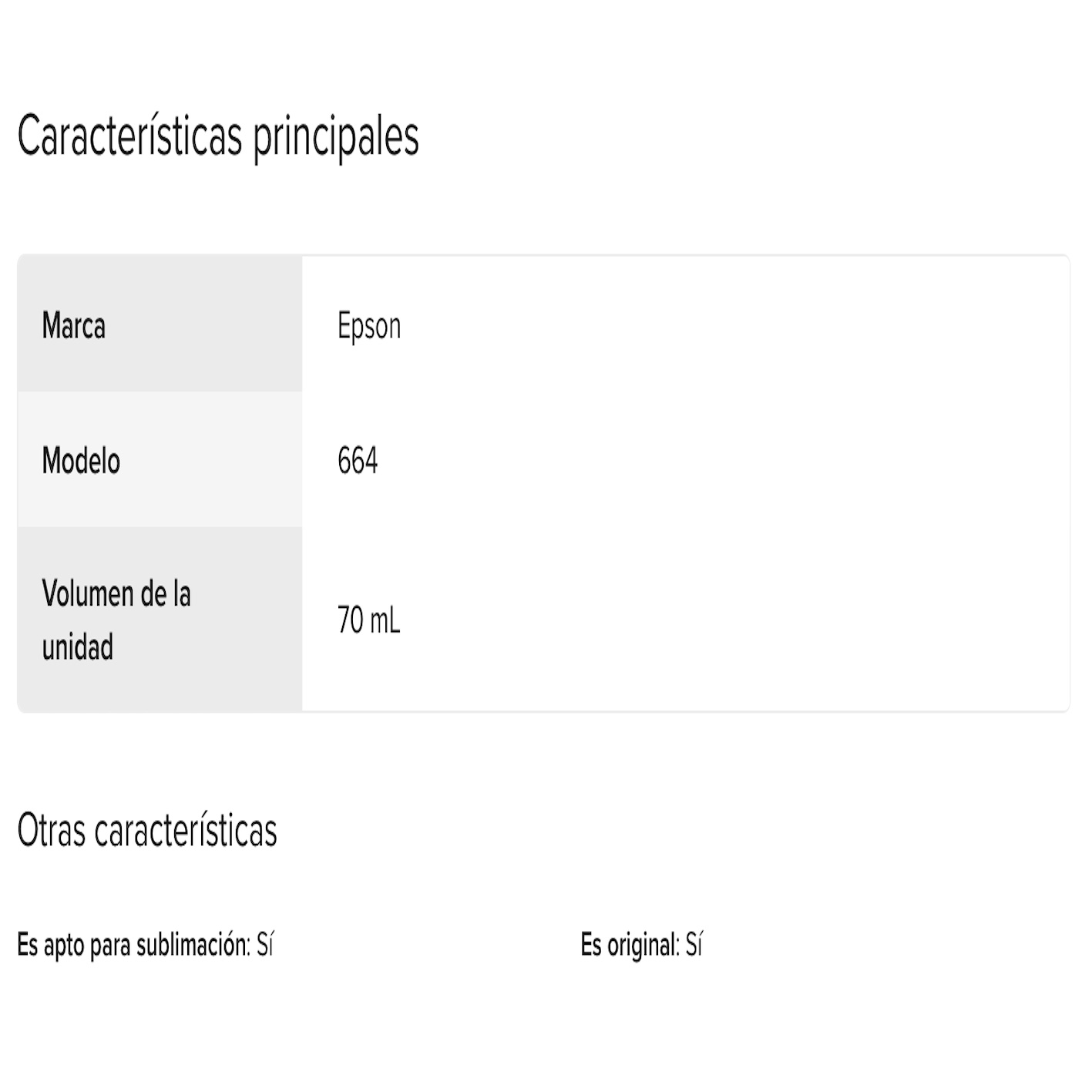
Task: Click the Características principales heading
Action: (x=218, y=136)
